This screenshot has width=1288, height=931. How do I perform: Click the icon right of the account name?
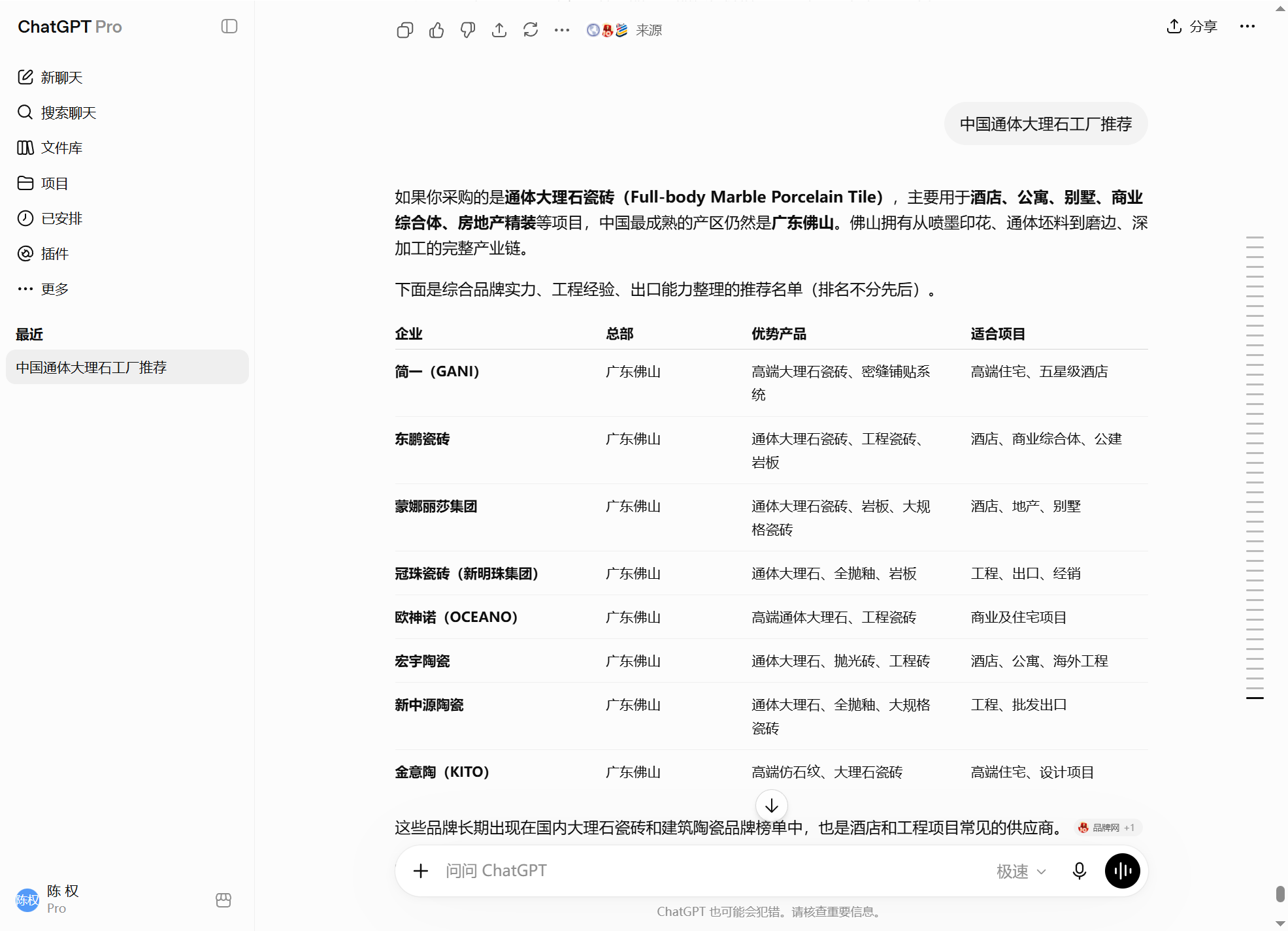point(223,900)
